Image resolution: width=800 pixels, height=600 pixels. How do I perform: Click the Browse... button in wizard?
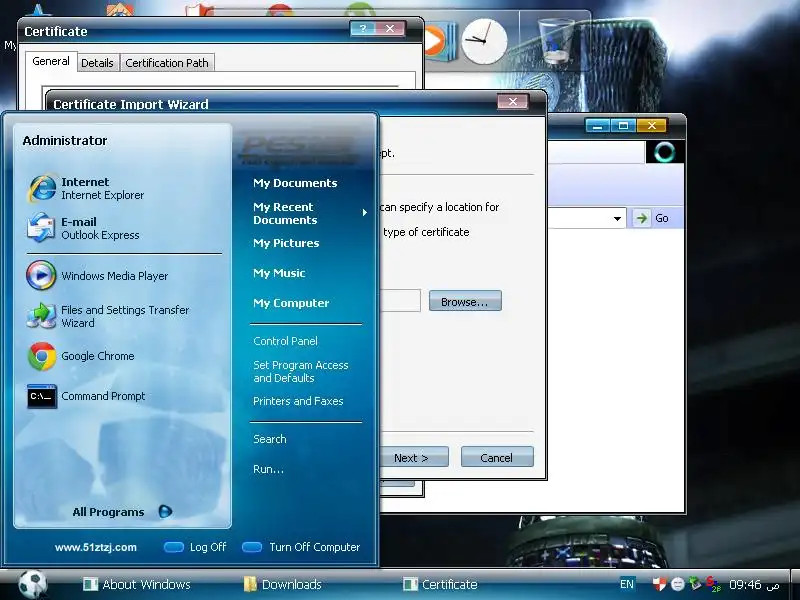465,301
